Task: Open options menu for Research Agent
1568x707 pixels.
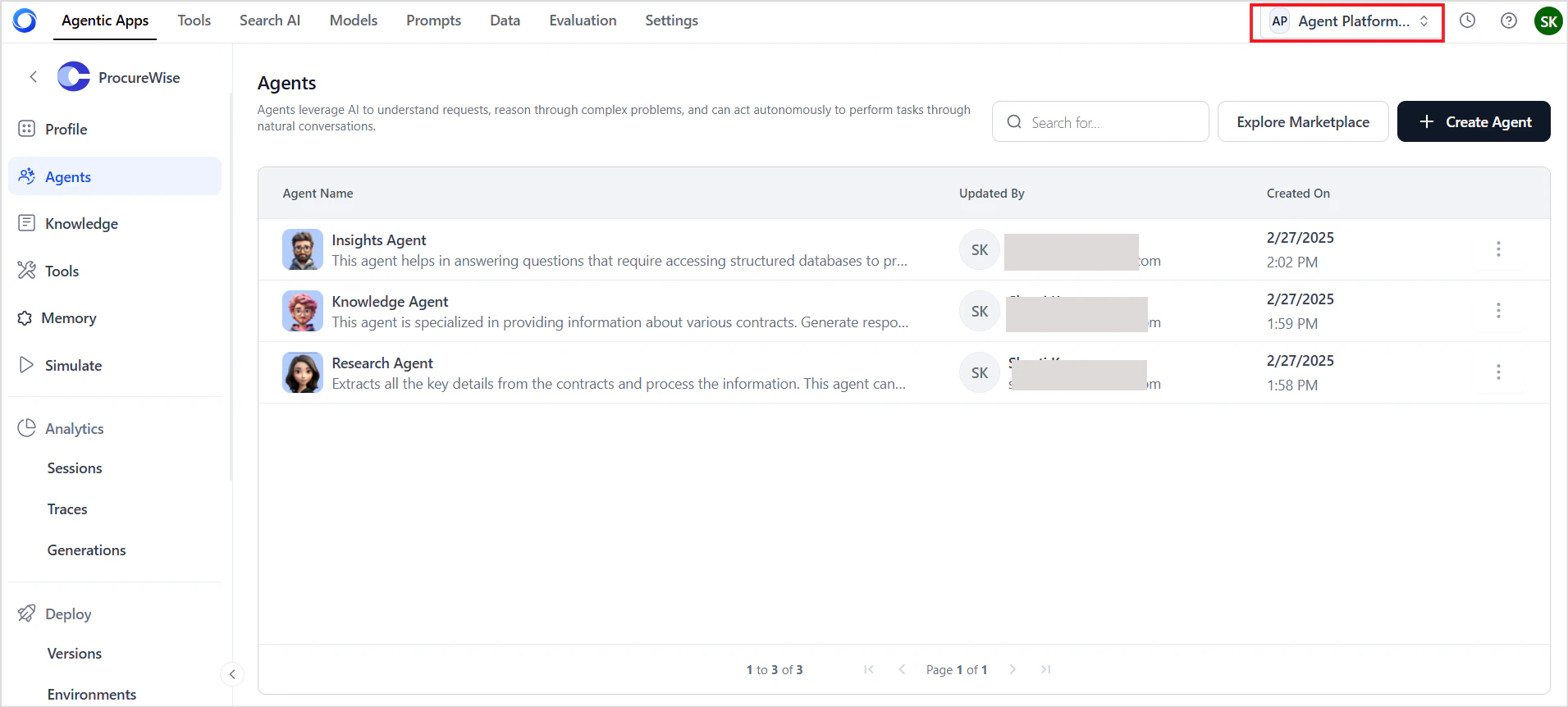Action: pos(1498,372)
